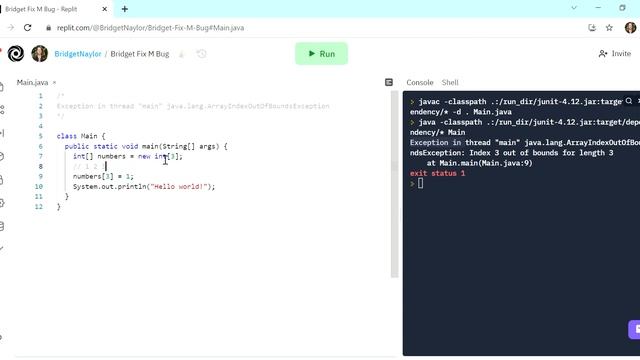Reload the replit.com page
Image resolution: width=640 pixels, height=360 pixels.
27,28
